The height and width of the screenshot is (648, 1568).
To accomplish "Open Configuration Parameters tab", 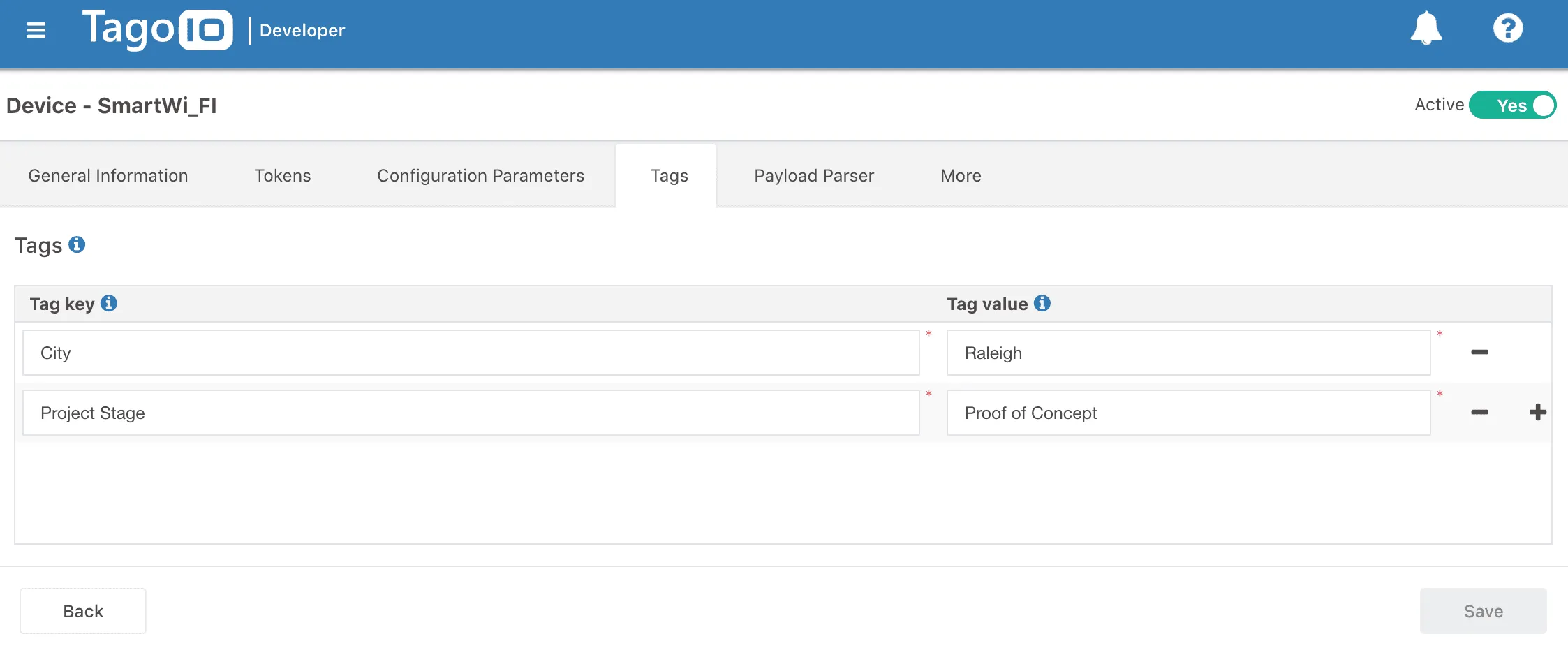I will pos(480,175).
